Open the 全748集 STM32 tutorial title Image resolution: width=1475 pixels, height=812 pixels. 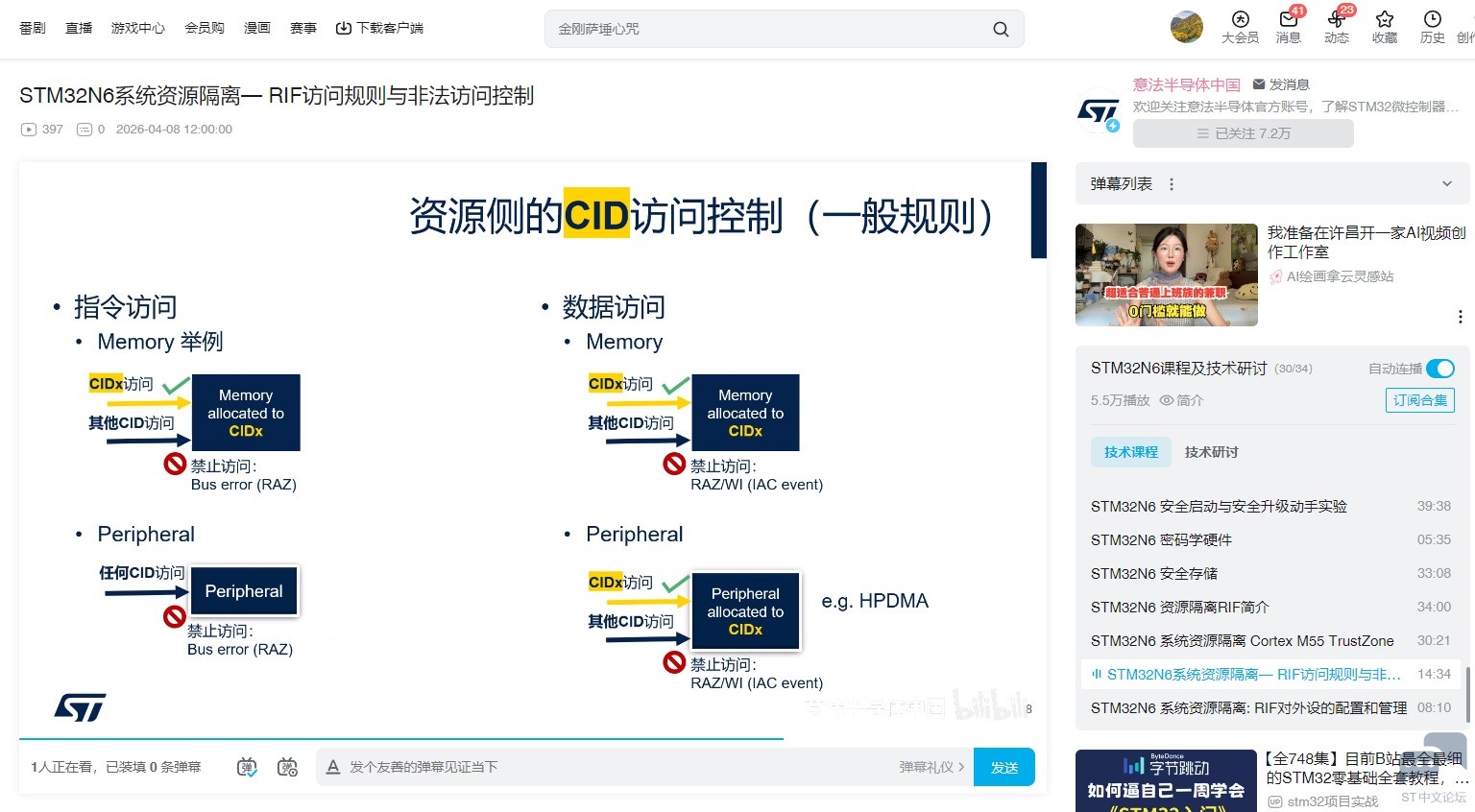[1366, 768]
